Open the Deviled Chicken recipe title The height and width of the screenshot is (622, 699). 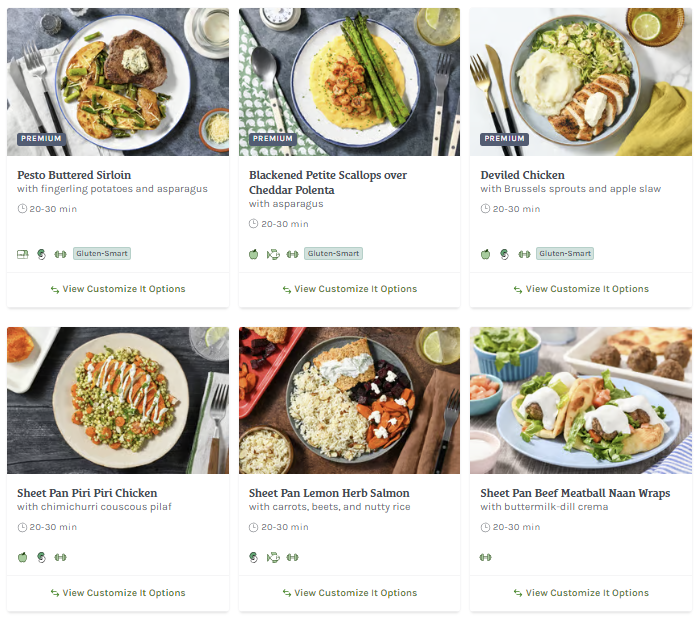pyautogui.click(x=523, y=175)
